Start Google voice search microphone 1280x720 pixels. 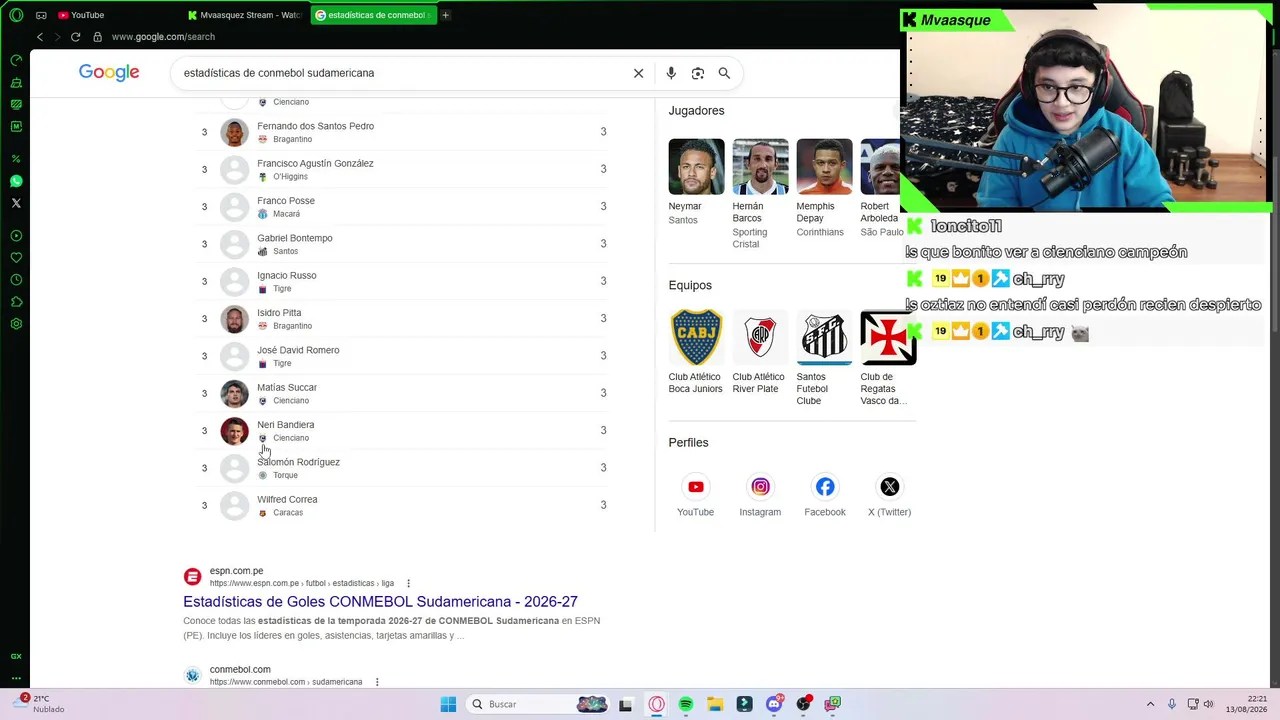click(x=671, y=73)
